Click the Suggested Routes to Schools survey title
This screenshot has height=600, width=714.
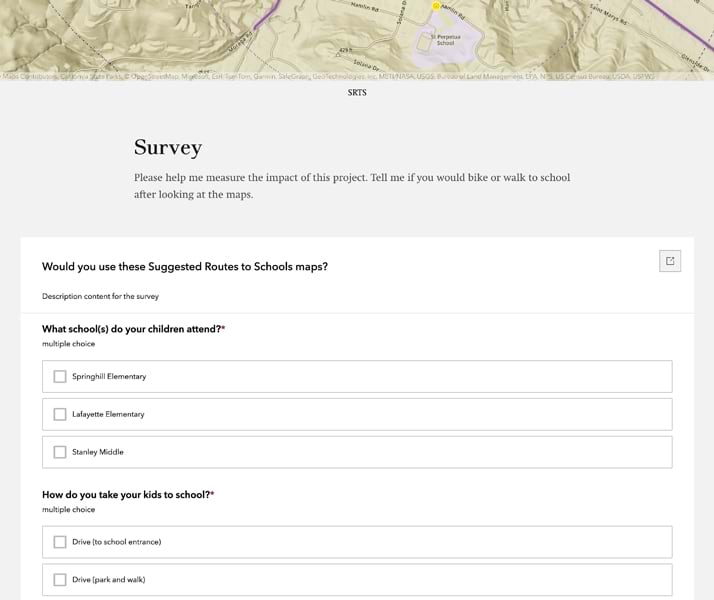185,266
